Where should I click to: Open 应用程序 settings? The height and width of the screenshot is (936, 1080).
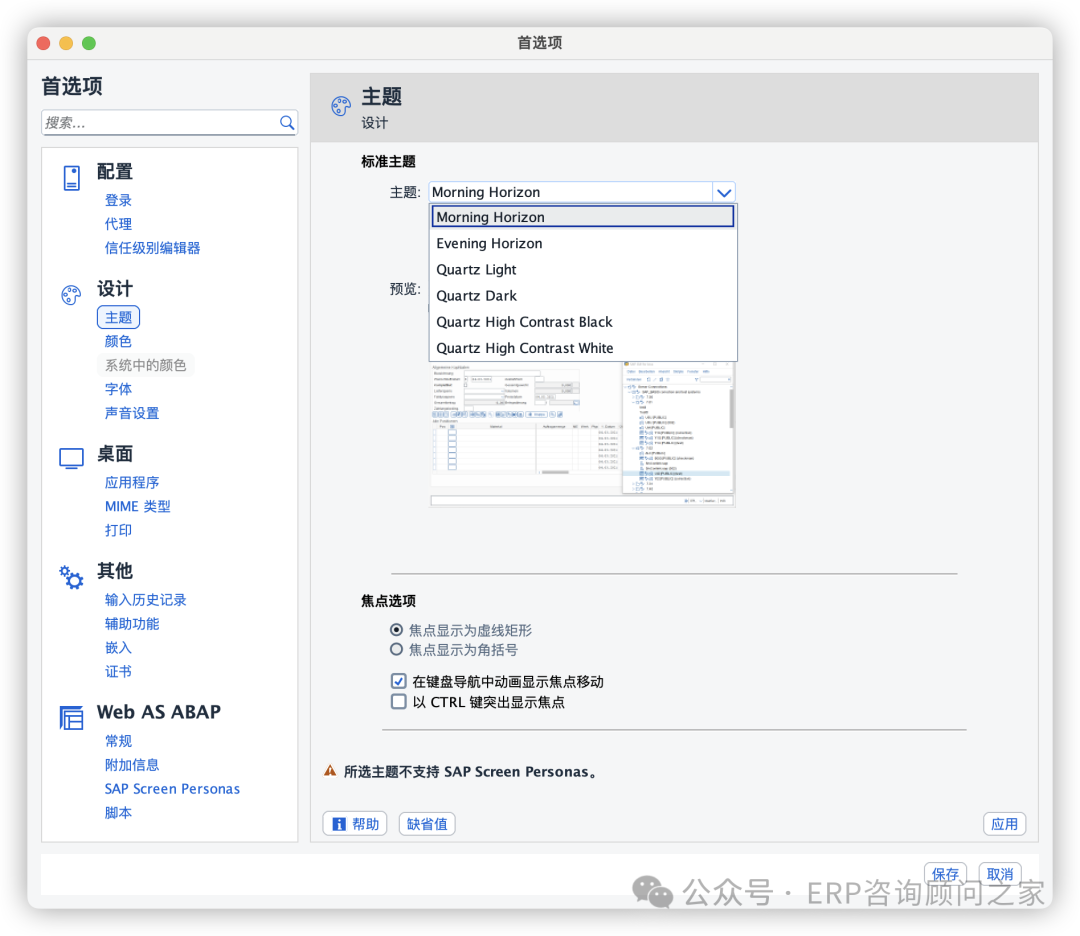132,482
